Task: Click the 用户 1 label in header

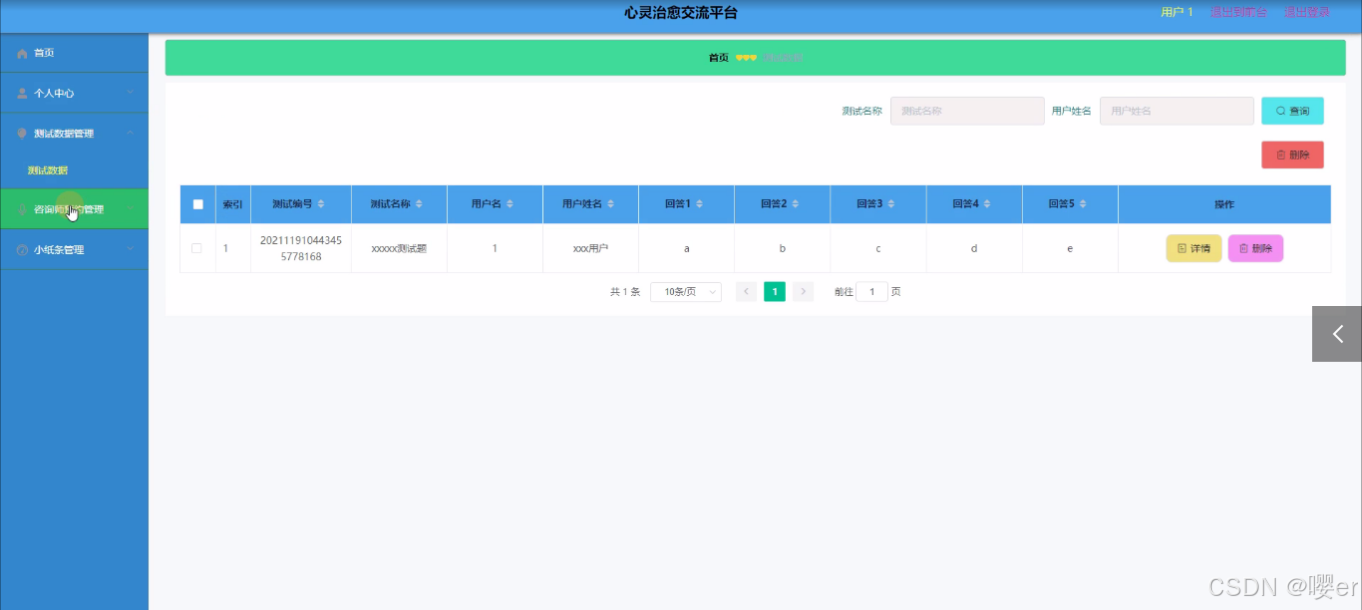Action: coord(1177,12)
